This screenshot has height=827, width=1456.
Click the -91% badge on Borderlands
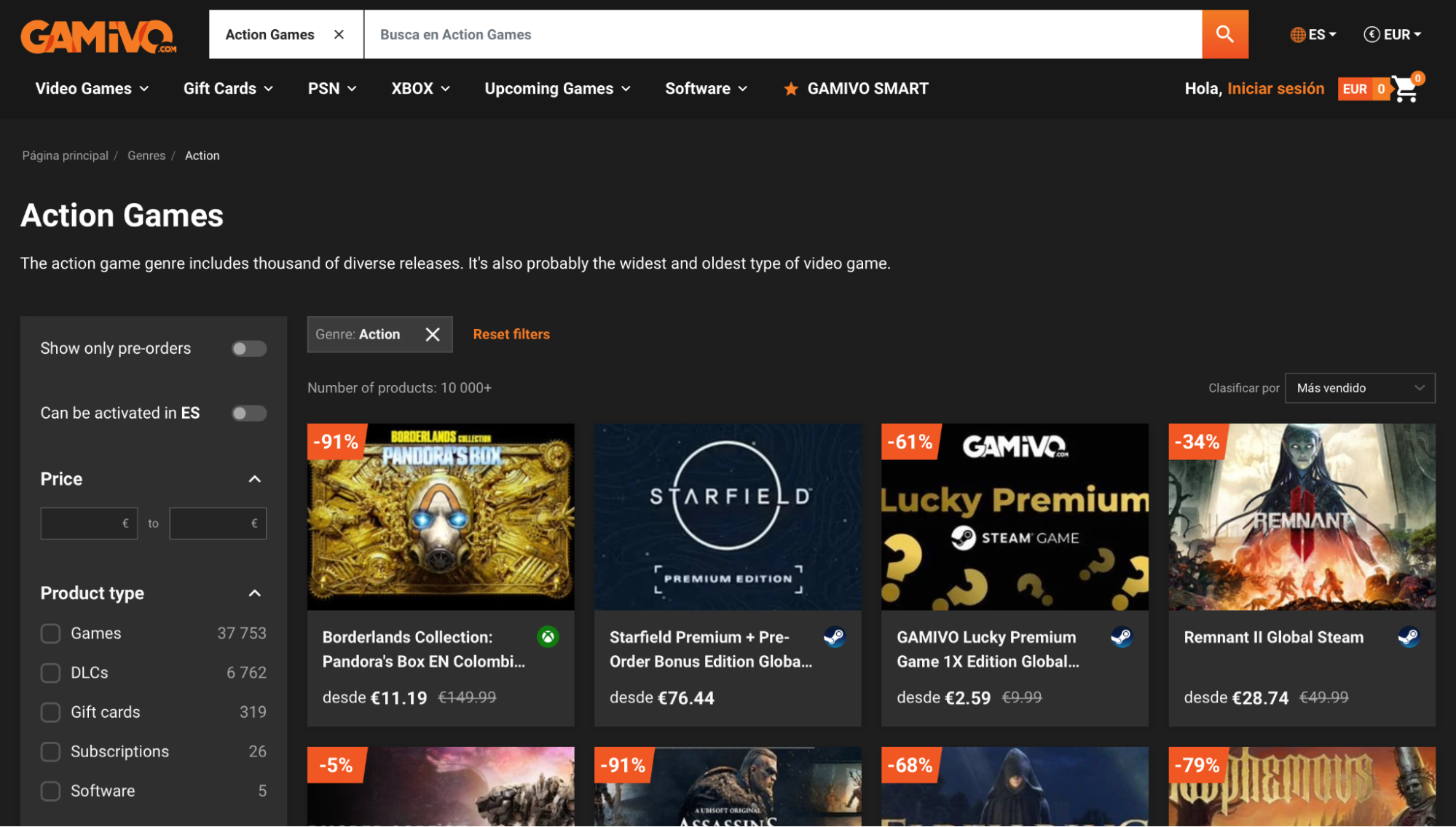336,442
